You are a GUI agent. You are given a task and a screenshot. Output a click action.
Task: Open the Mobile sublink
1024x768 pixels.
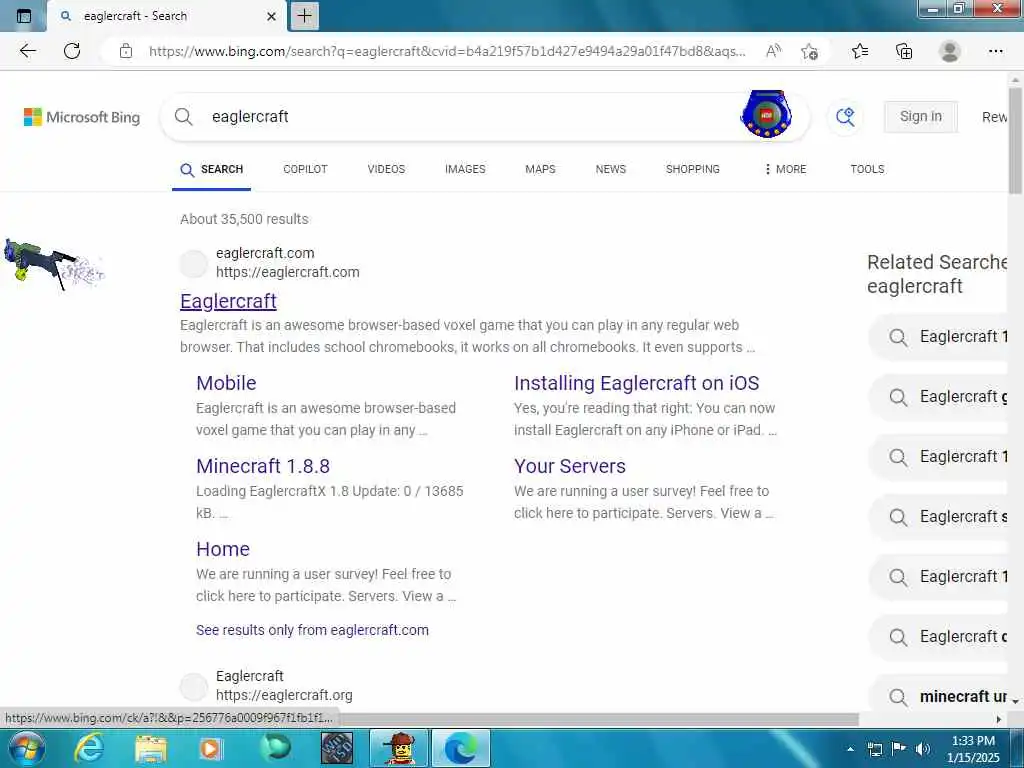pos(226,383)
